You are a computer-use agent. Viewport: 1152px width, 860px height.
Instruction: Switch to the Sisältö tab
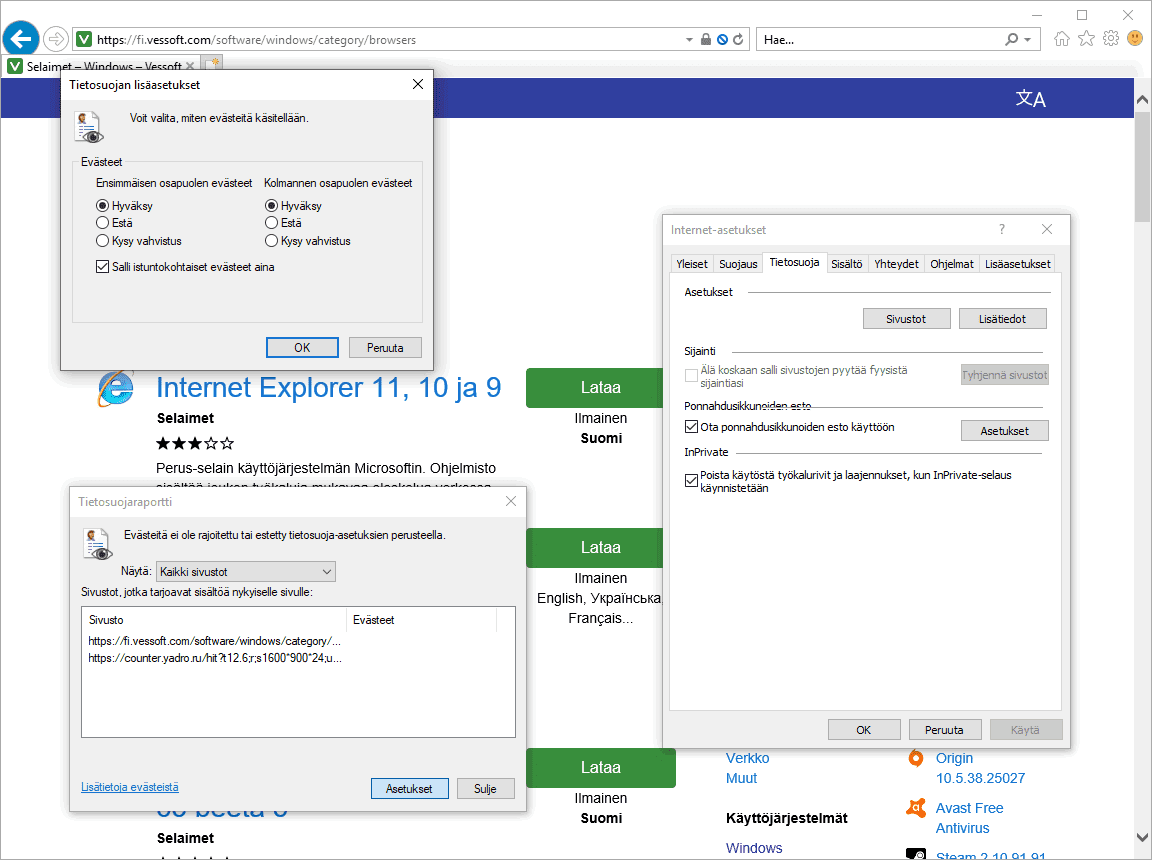coord(846,264)
